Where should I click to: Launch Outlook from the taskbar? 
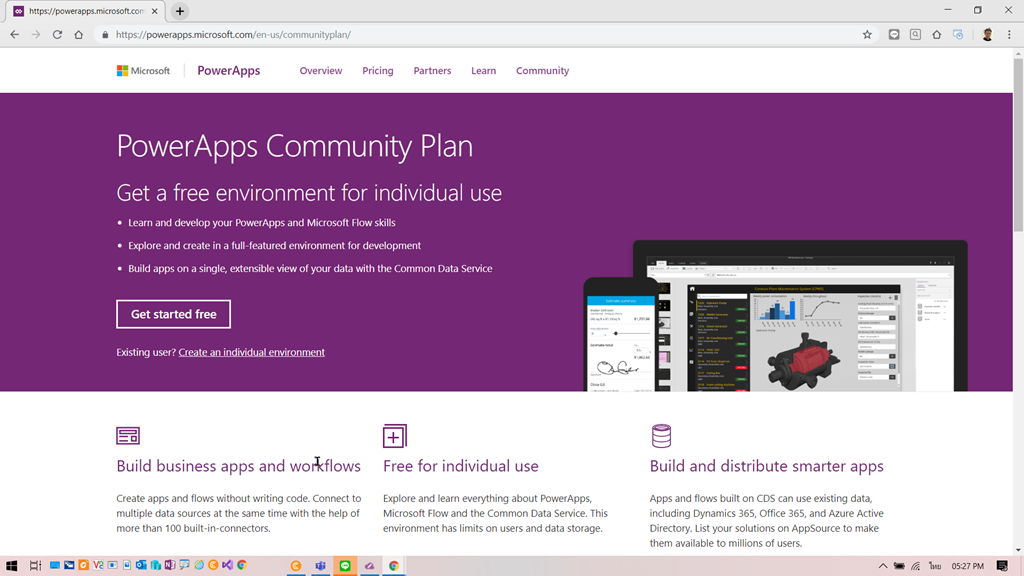coord(141,565)
